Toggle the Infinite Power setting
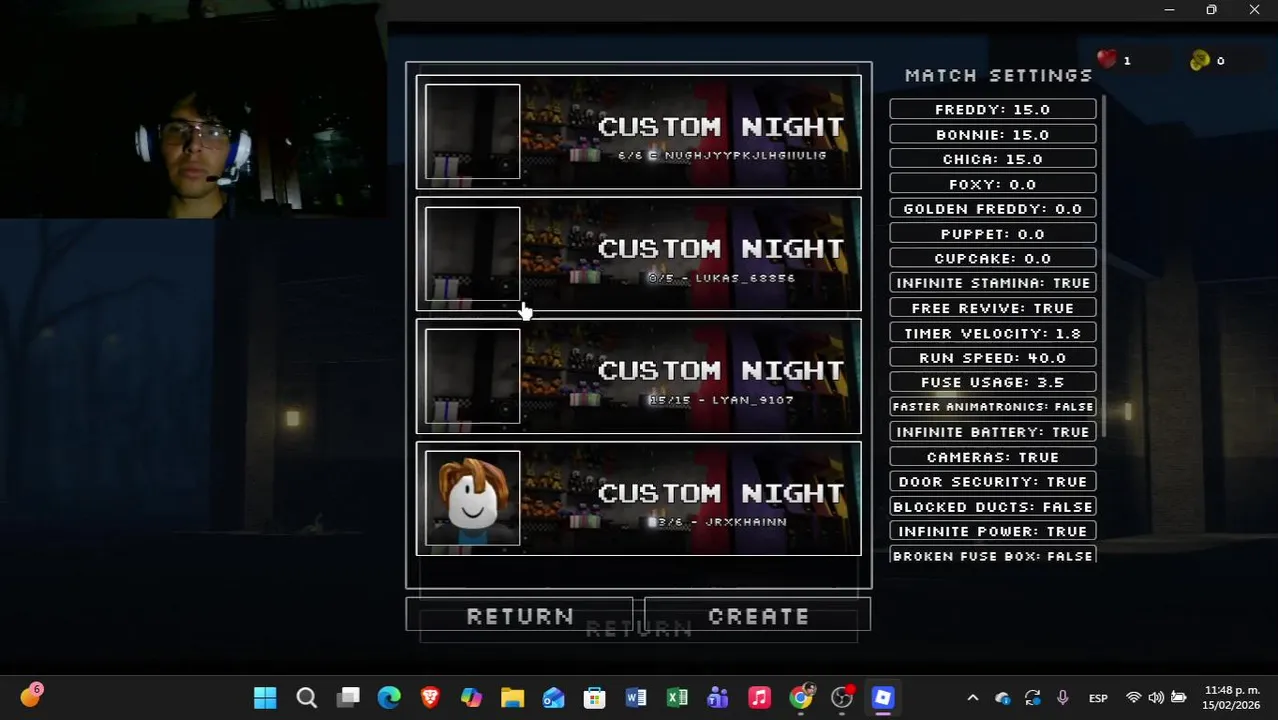Viewport: 1278px width, 720px height. (993, 531)
